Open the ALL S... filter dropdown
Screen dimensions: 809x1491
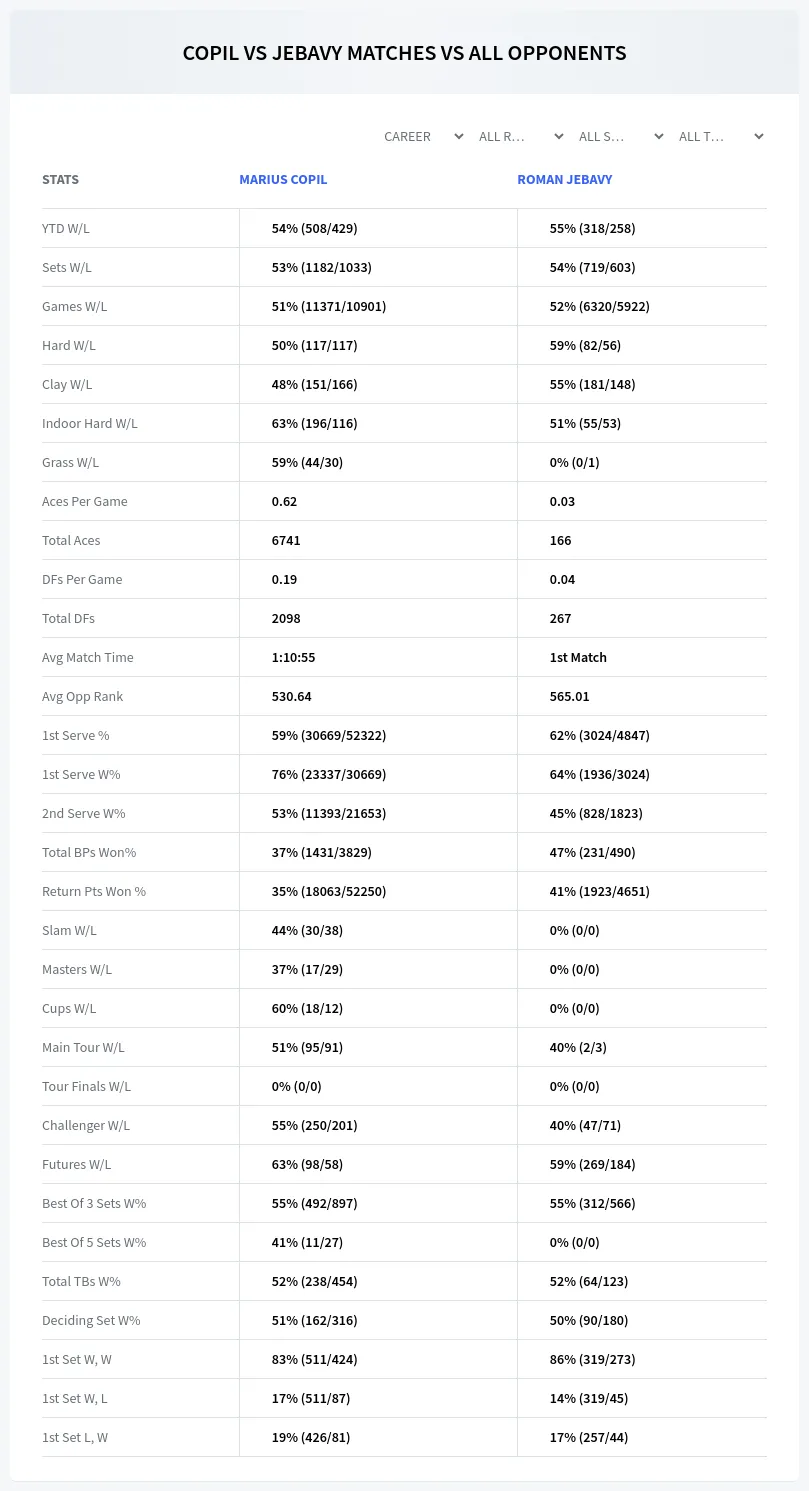pyautogui.click(x=621, y=136)
